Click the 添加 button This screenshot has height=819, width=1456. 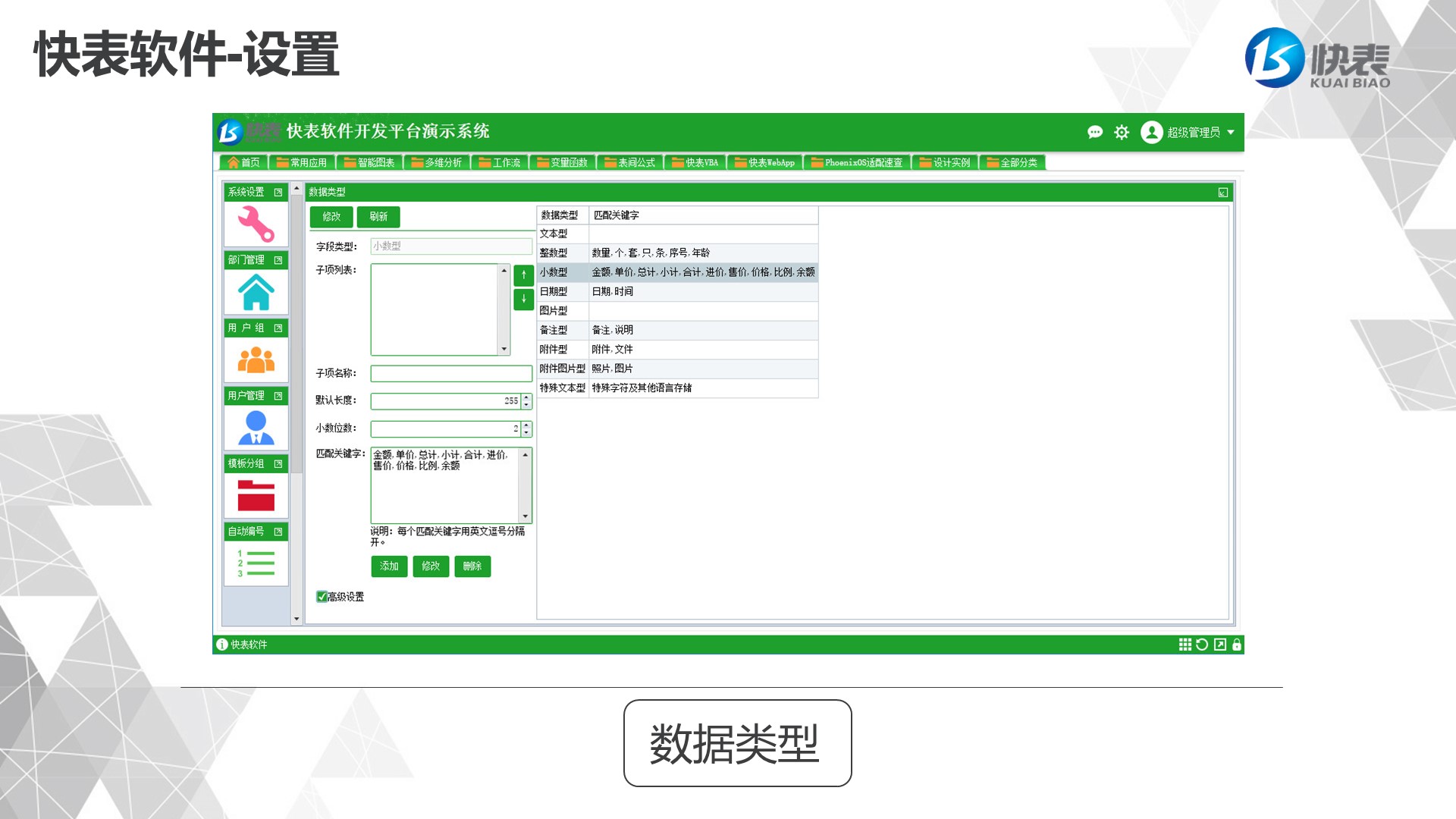(389, 566)
